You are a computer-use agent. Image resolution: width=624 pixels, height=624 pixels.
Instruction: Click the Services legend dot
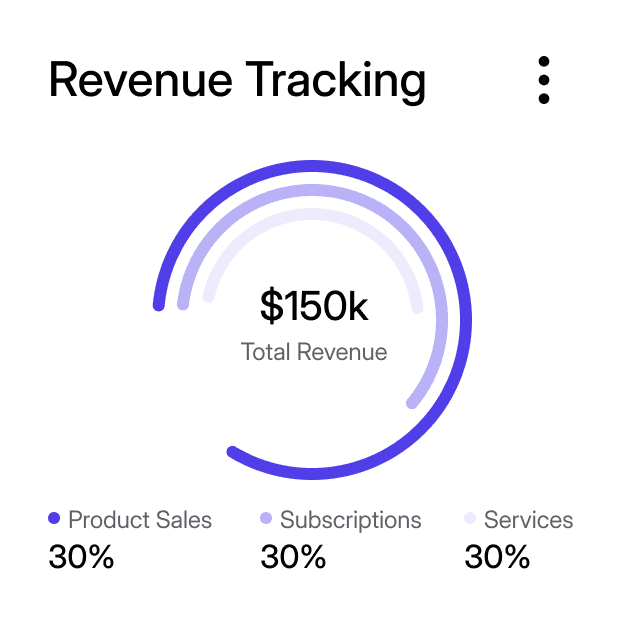point(470,518)
